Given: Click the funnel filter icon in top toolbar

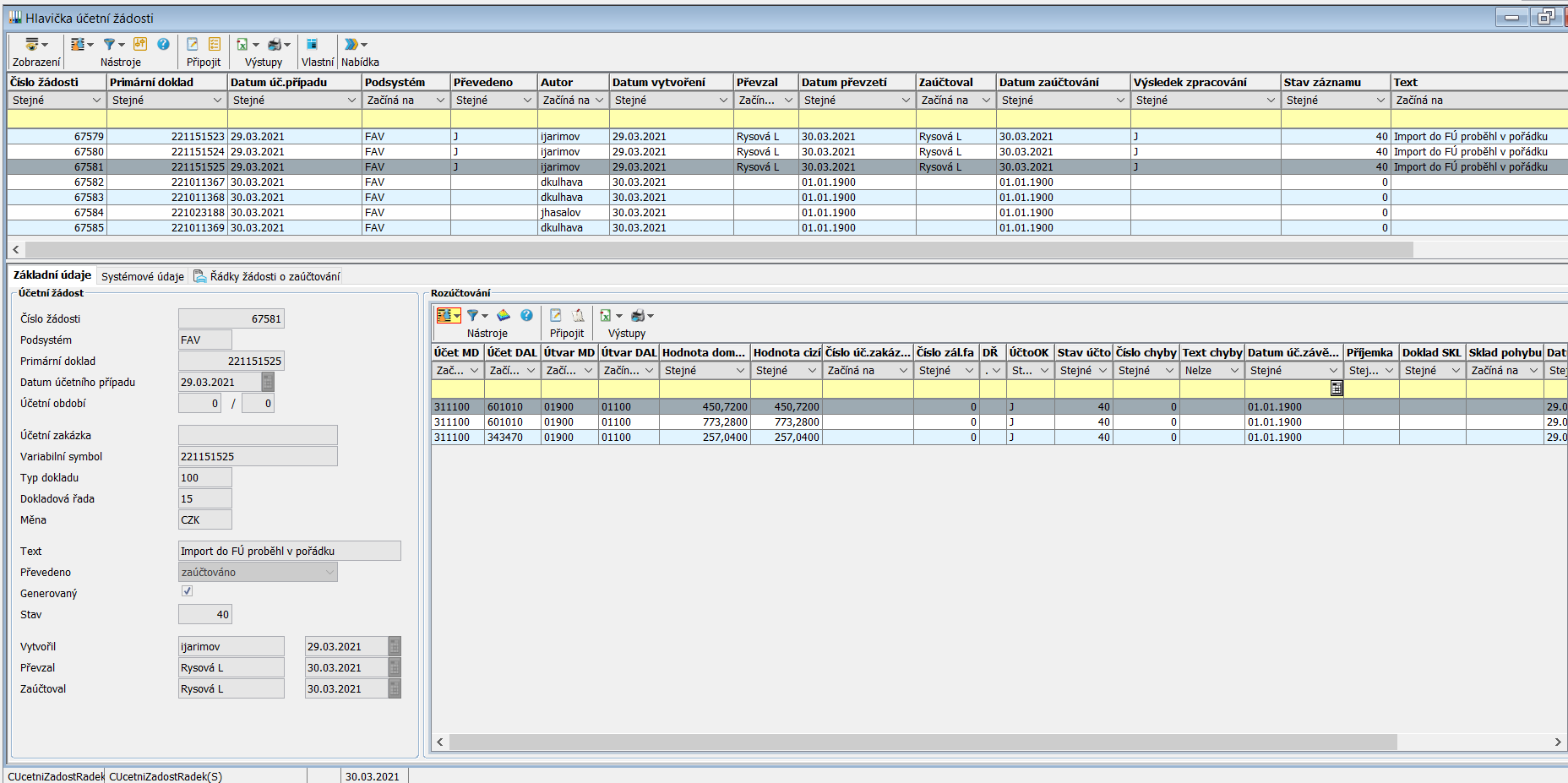Looking at the screenshot, I should tap(109, 44).
